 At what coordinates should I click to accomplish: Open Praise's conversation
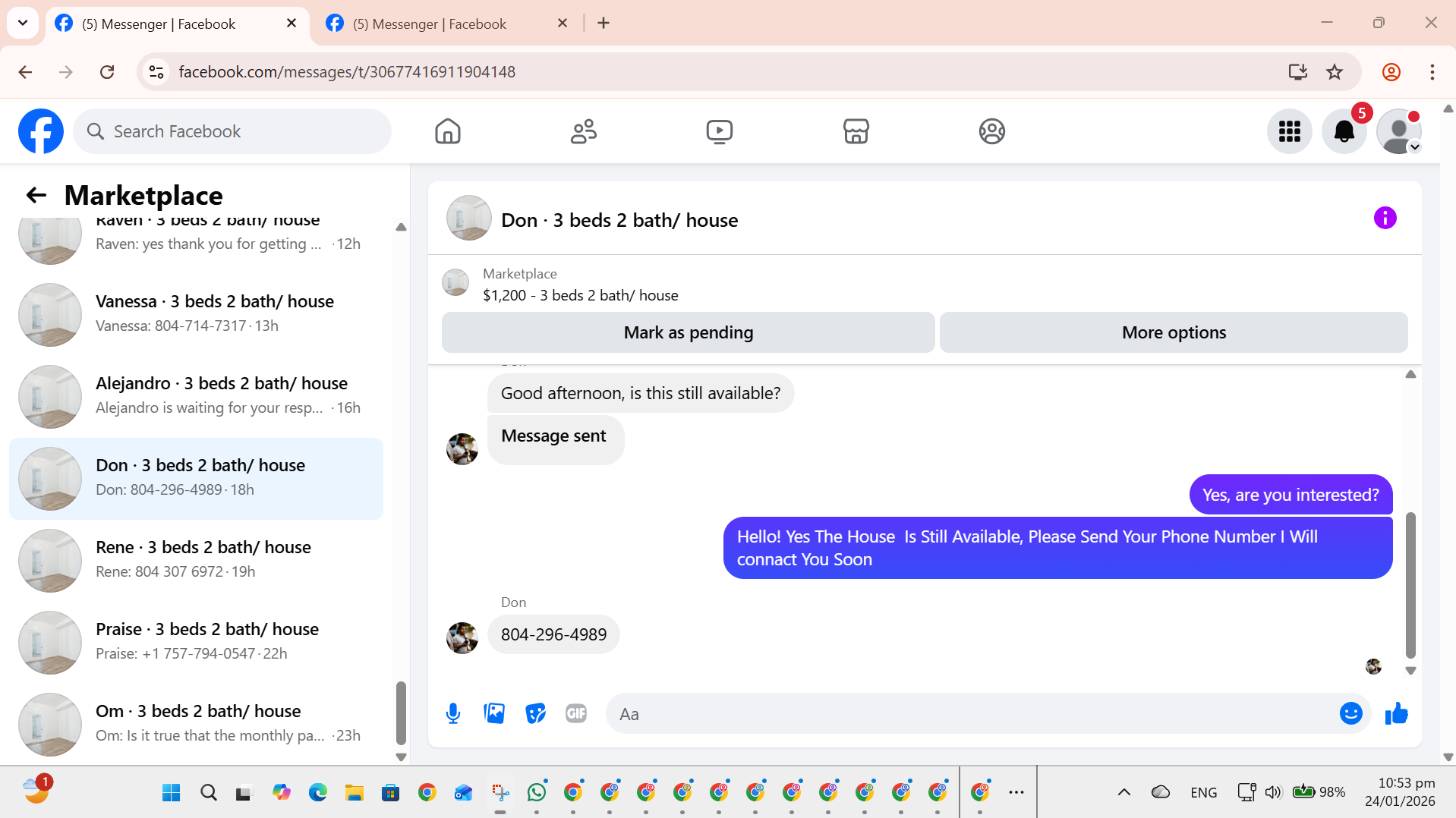coord(196,643)
